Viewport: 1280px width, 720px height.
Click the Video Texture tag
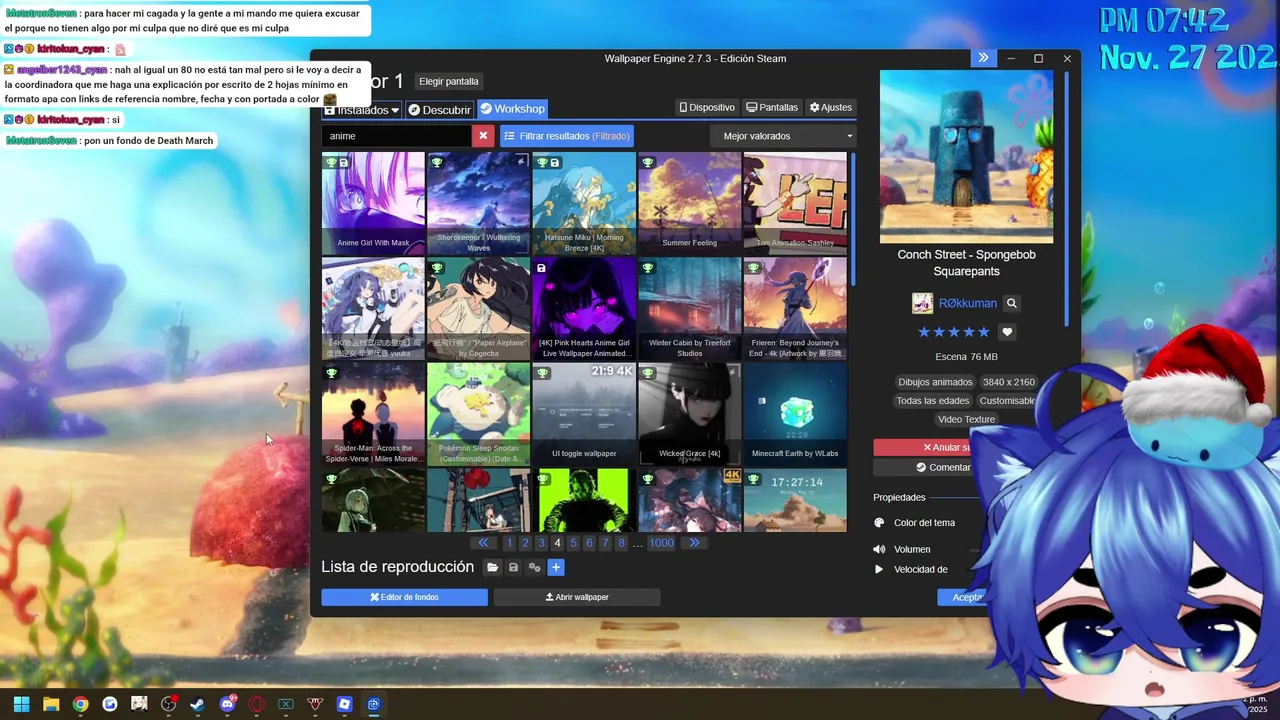click(966, 419)
